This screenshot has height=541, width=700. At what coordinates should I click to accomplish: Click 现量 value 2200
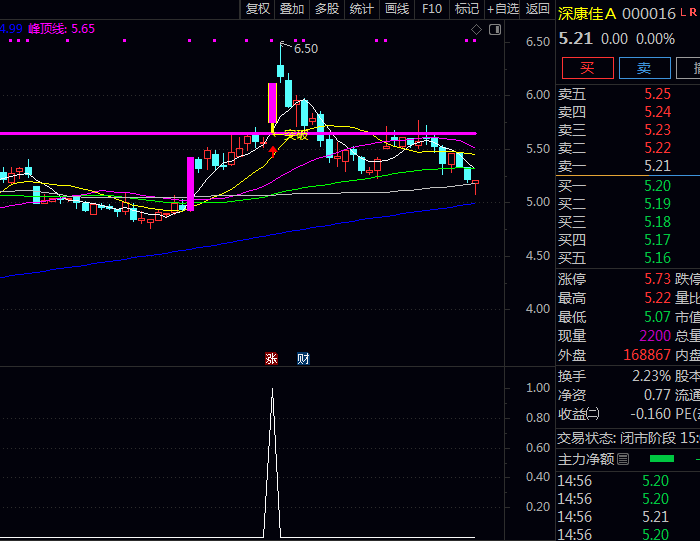655,336
